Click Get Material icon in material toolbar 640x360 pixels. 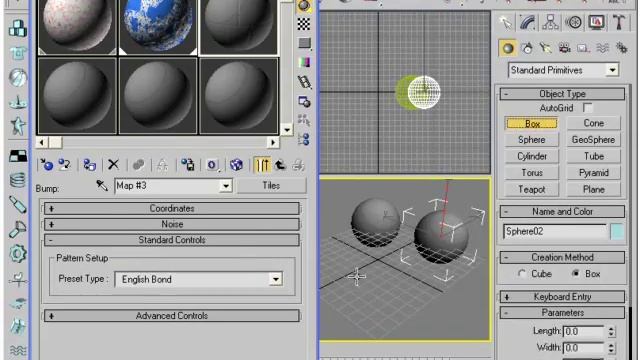pos(46,165)
